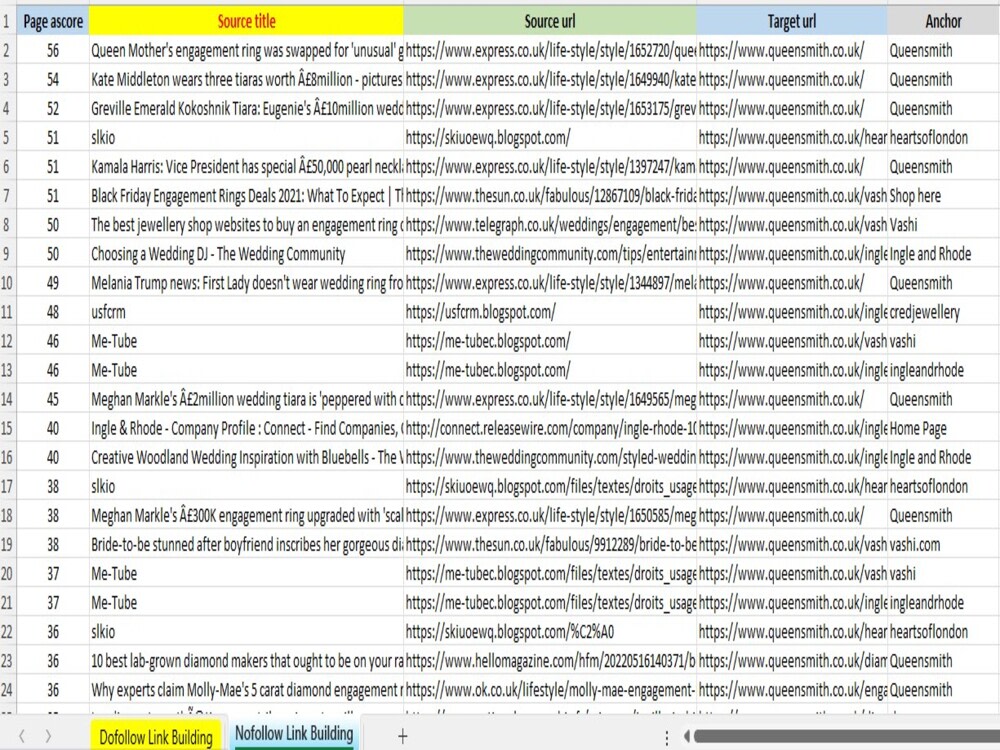Select the Choosing a Wedding DJ title cell

click(246, 254)
